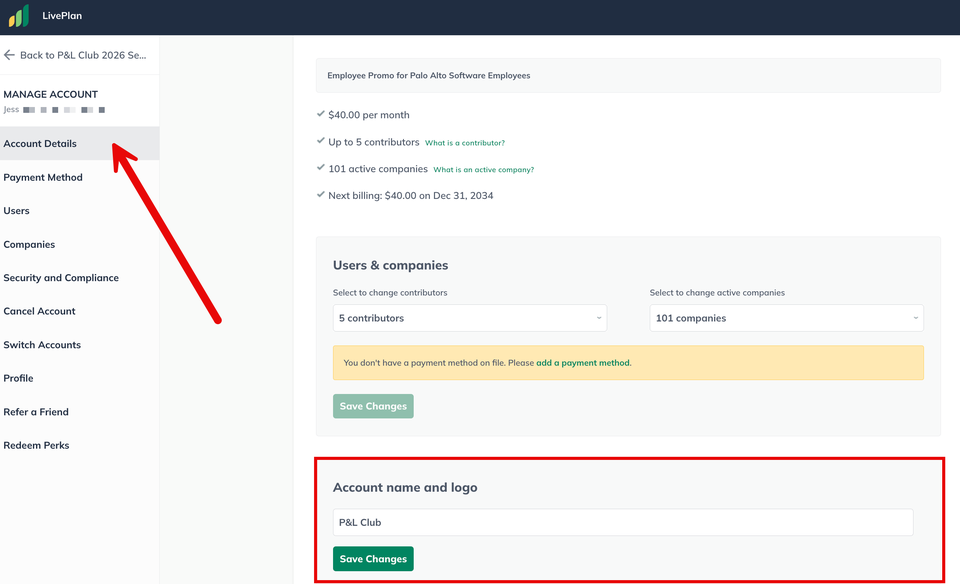Open the 5 contributors dropdown
Screen dimensions: 960x584
tap(470, 318)
